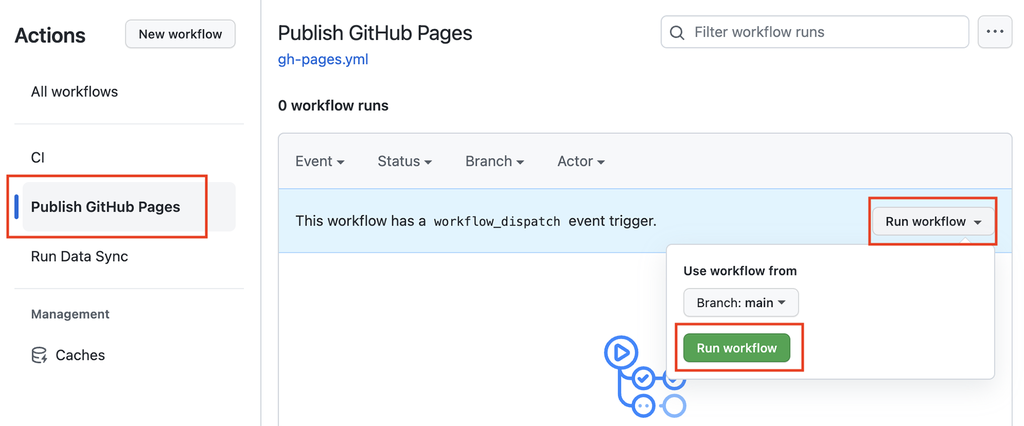Expand the Status filter dropdown
The height and width of the screenshot is (426, 1024).
coord(405,161)
